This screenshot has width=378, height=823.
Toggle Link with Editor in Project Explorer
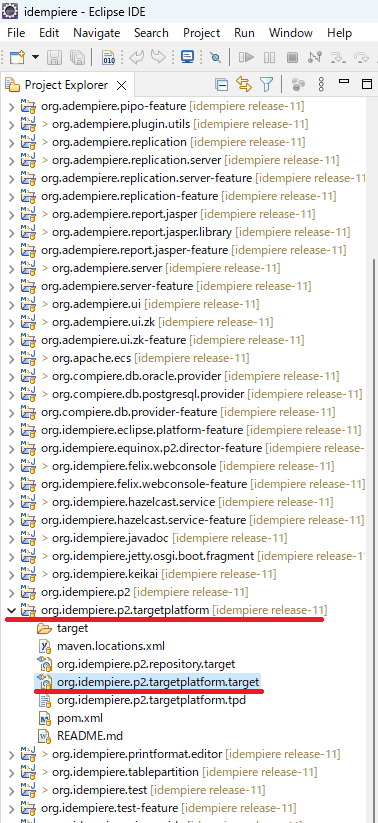coord(244,85)
